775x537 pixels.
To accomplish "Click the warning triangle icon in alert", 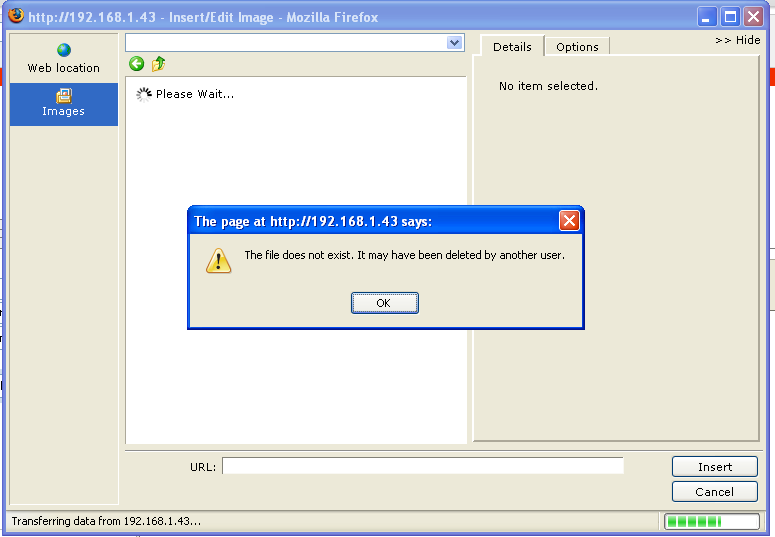I will (x=218, y=261).
